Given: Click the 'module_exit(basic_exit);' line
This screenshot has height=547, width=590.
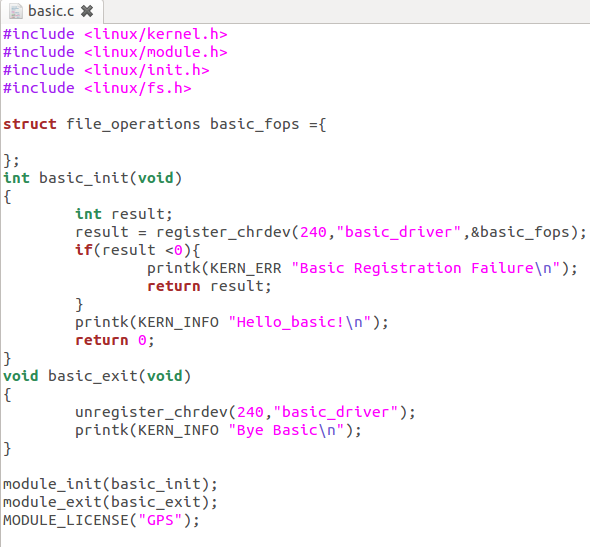Looking at the screenshot, I should [111, 502].
